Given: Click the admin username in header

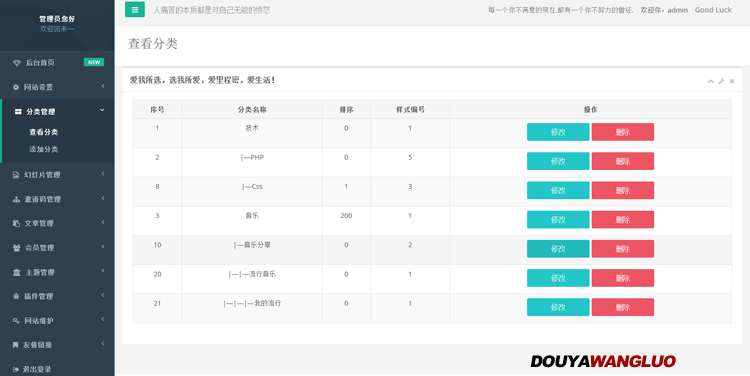Looking at the screenshot, I should (678, 10).
